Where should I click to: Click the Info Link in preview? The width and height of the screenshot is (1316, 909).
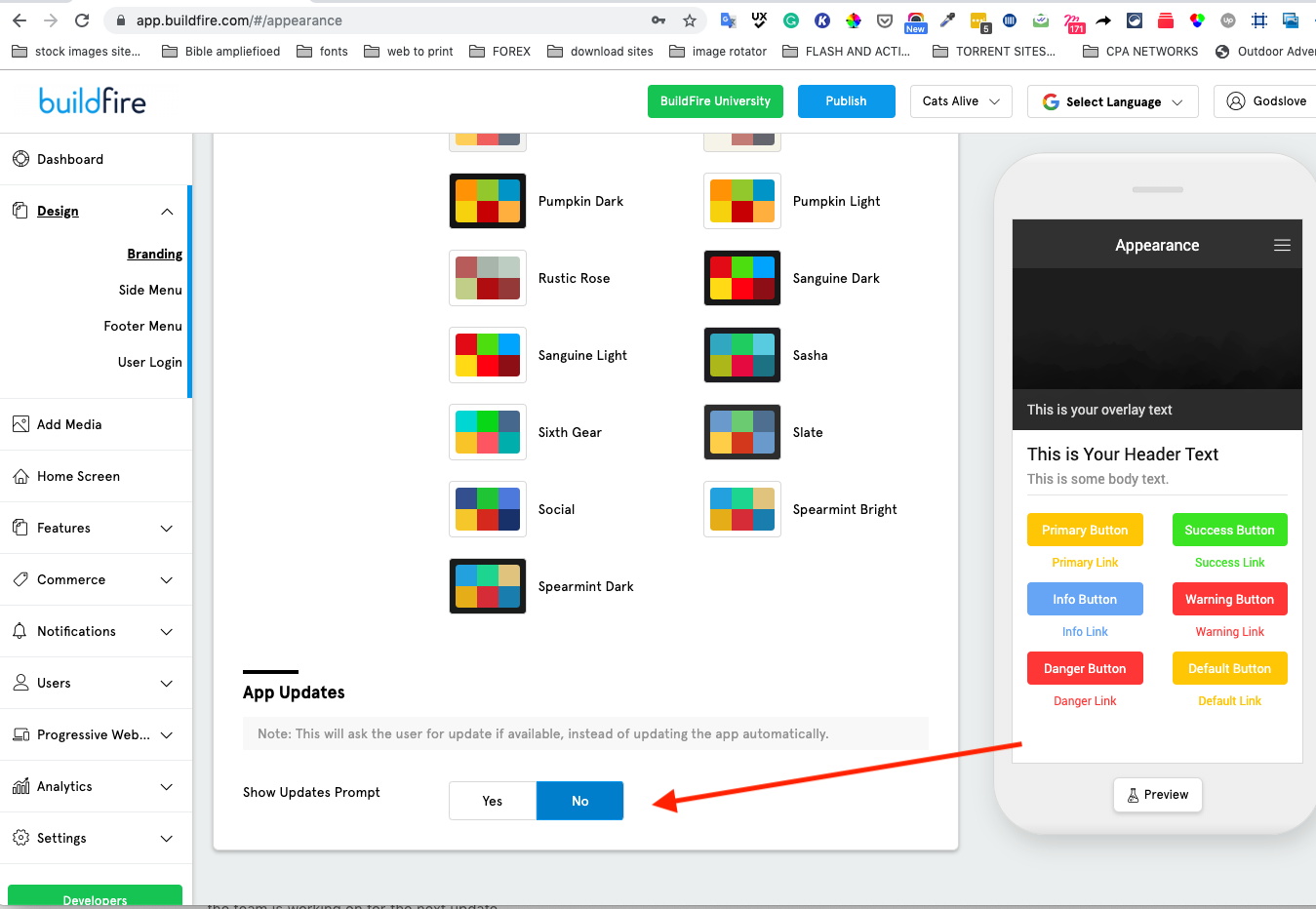1085,632
